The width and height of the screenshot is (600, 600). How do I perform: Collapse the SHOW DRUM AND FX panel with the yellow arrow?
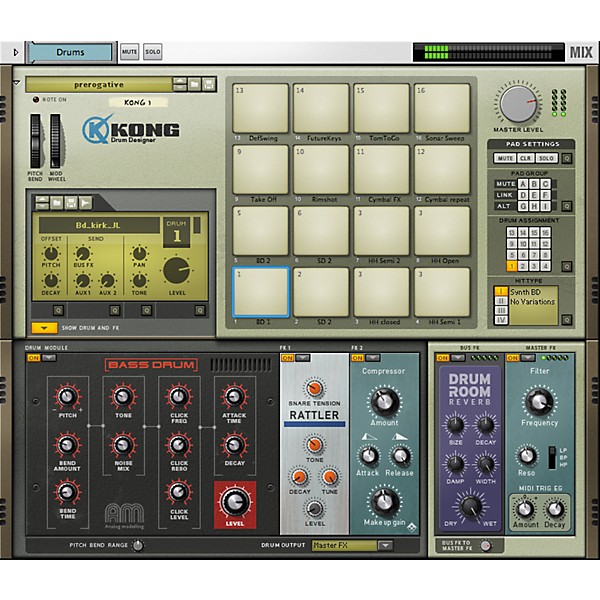pyautogui.click(x=44, y=328)
